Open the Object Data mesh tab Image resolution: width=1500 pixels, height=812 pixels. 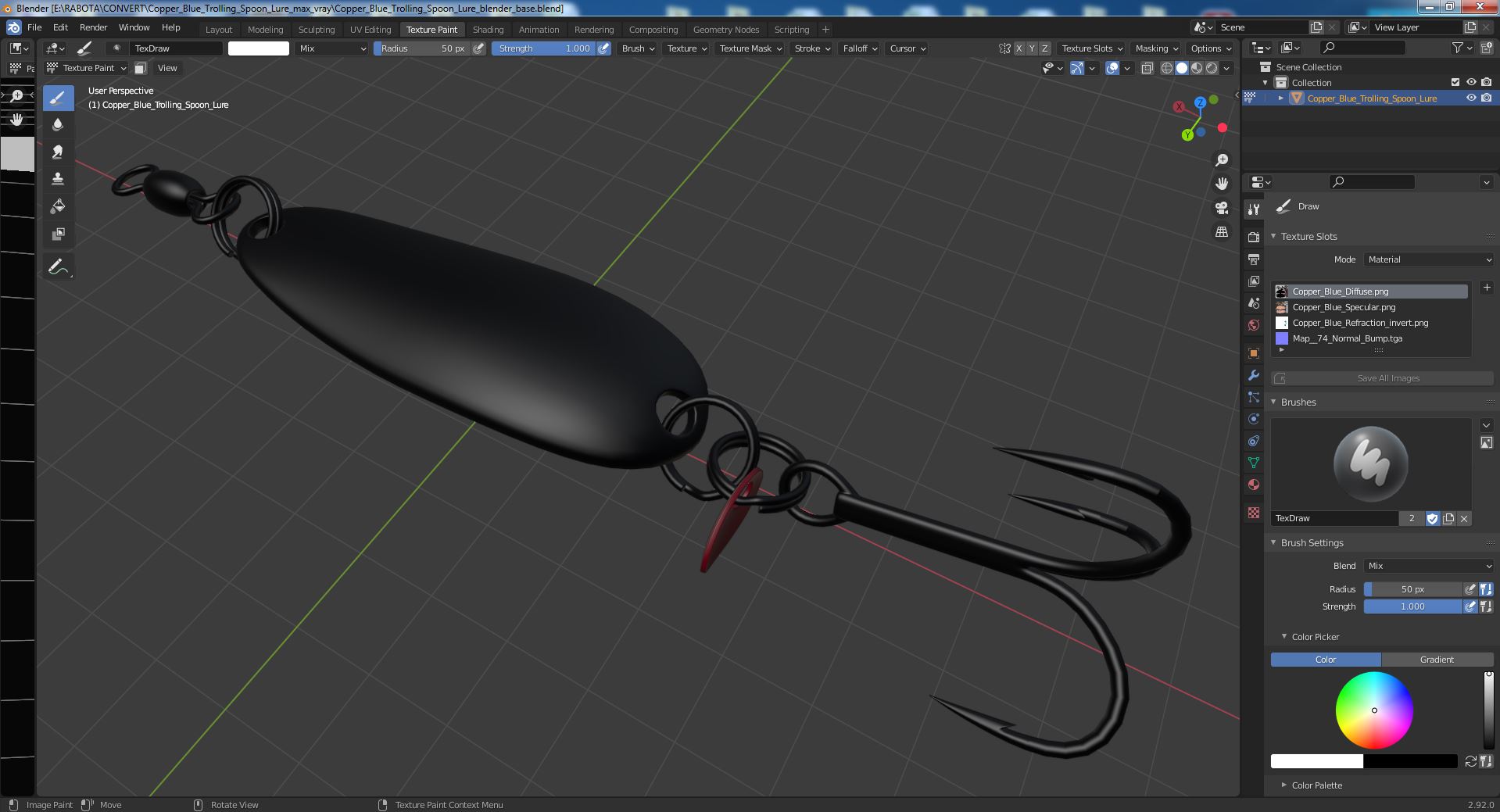click(x=1254, y=463)
